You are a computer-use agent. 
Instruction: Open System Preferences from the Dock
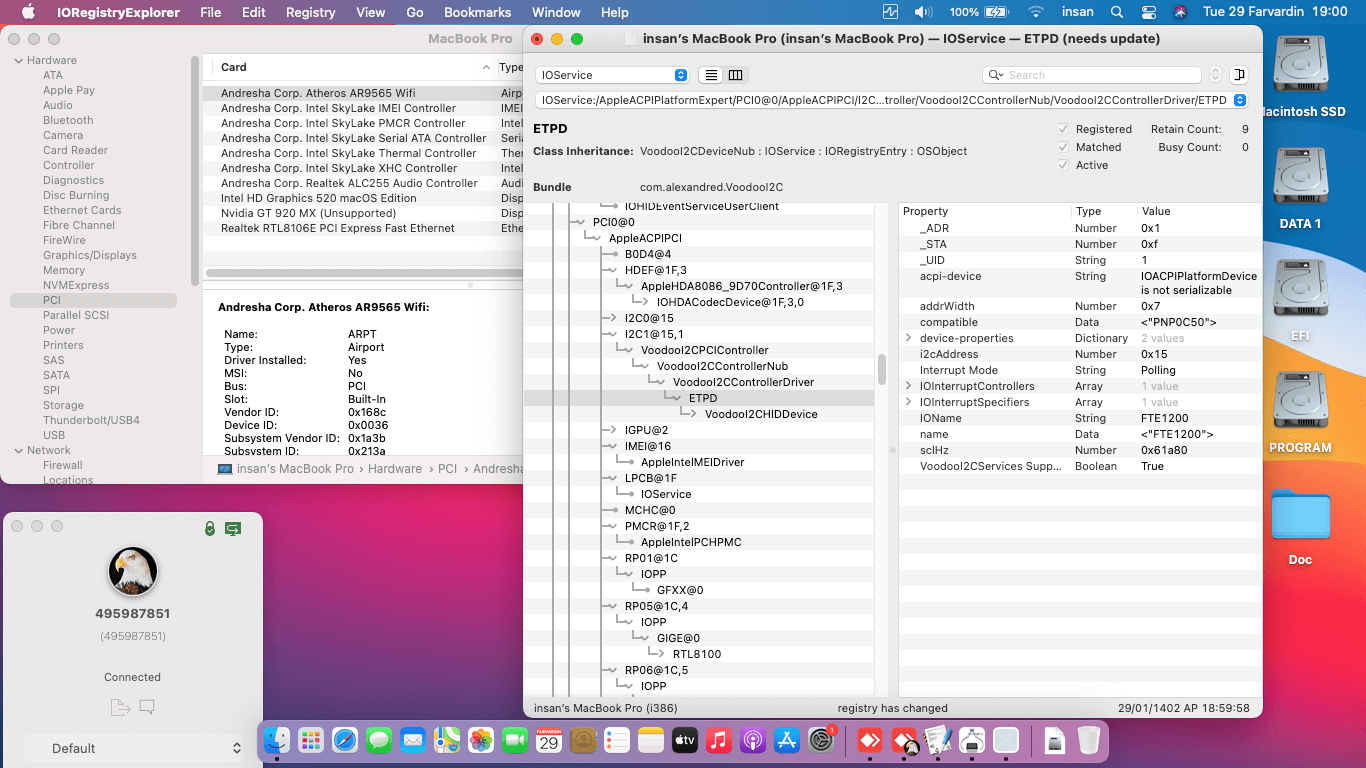[821, 740]
